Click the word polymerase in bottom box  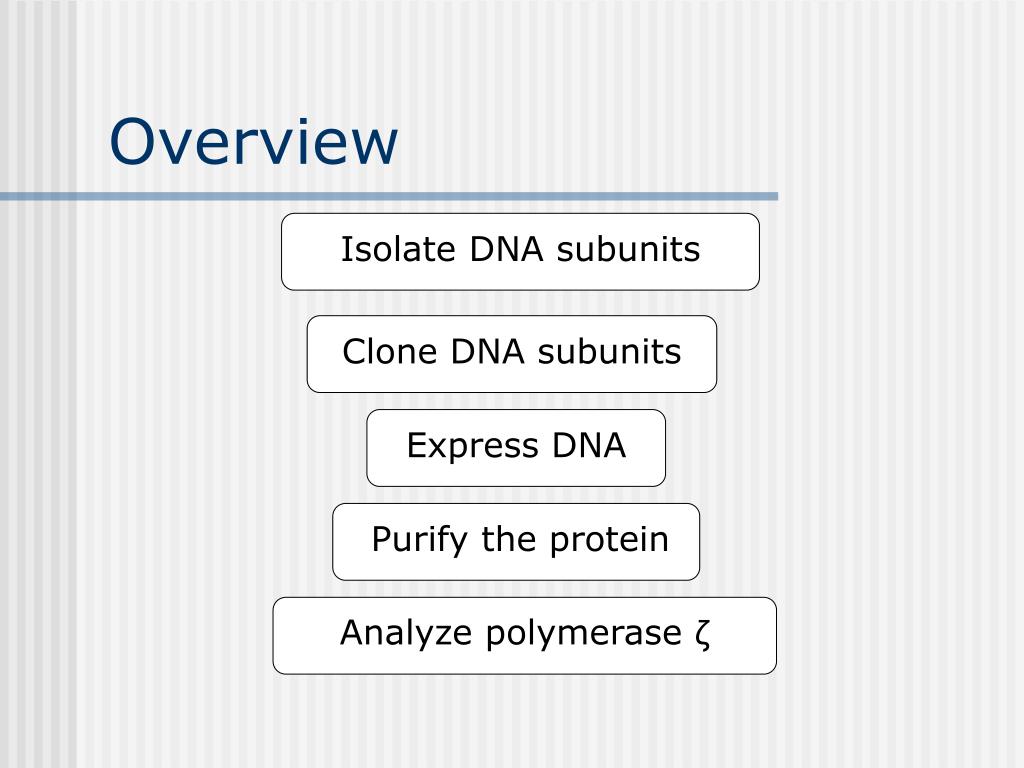coord(583,634)
